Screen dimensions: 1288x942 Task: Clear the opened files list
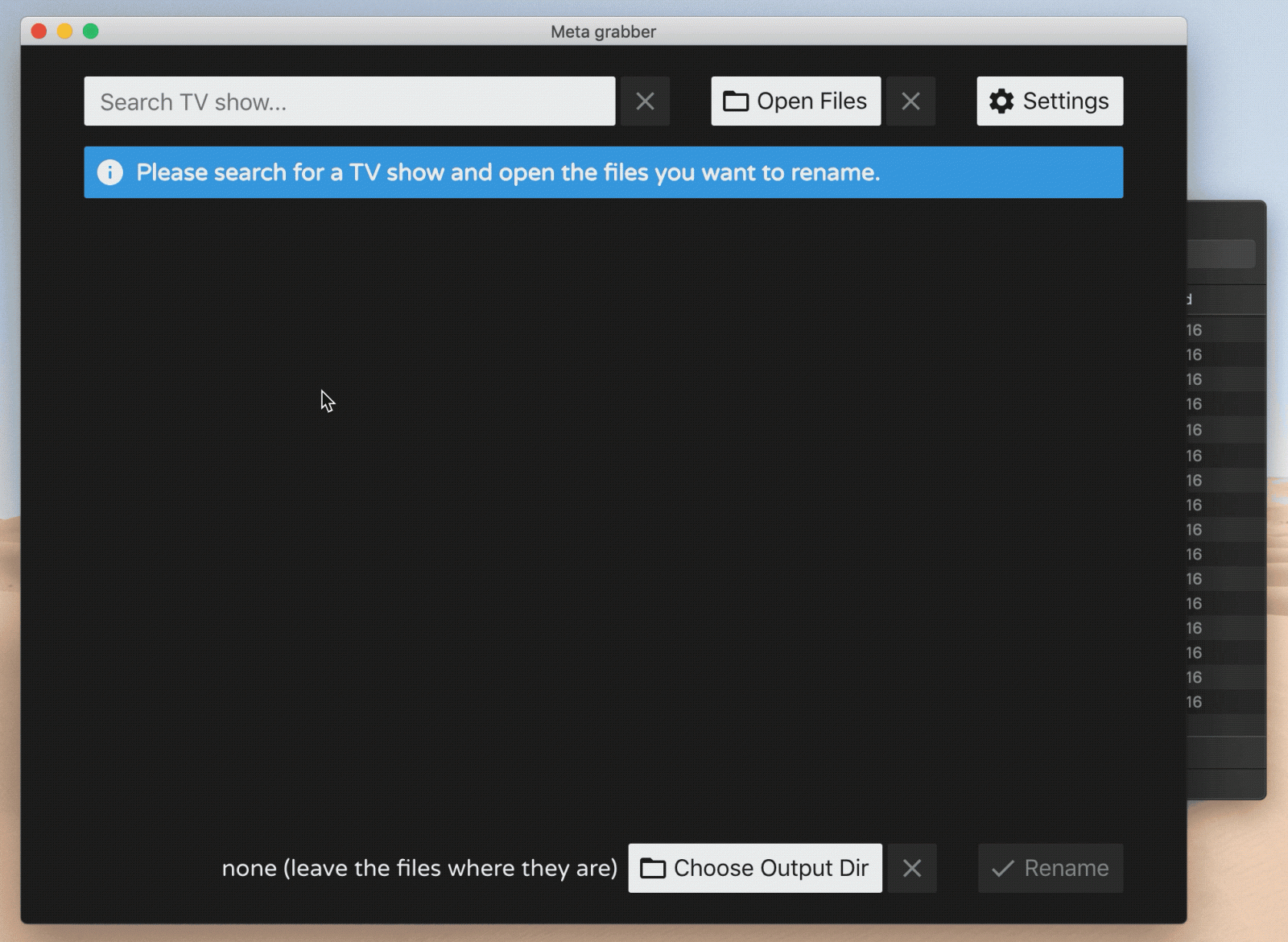point(910,101)
